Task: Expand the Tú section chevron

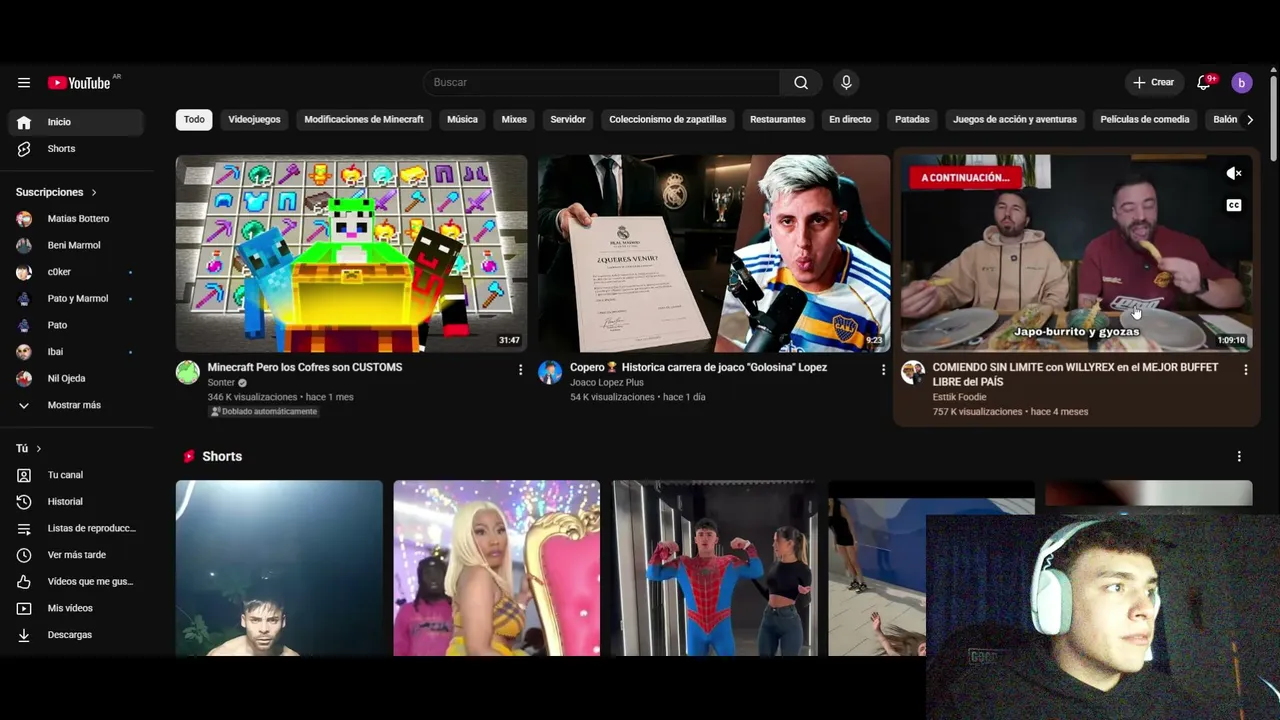Action: click(38, 449)
